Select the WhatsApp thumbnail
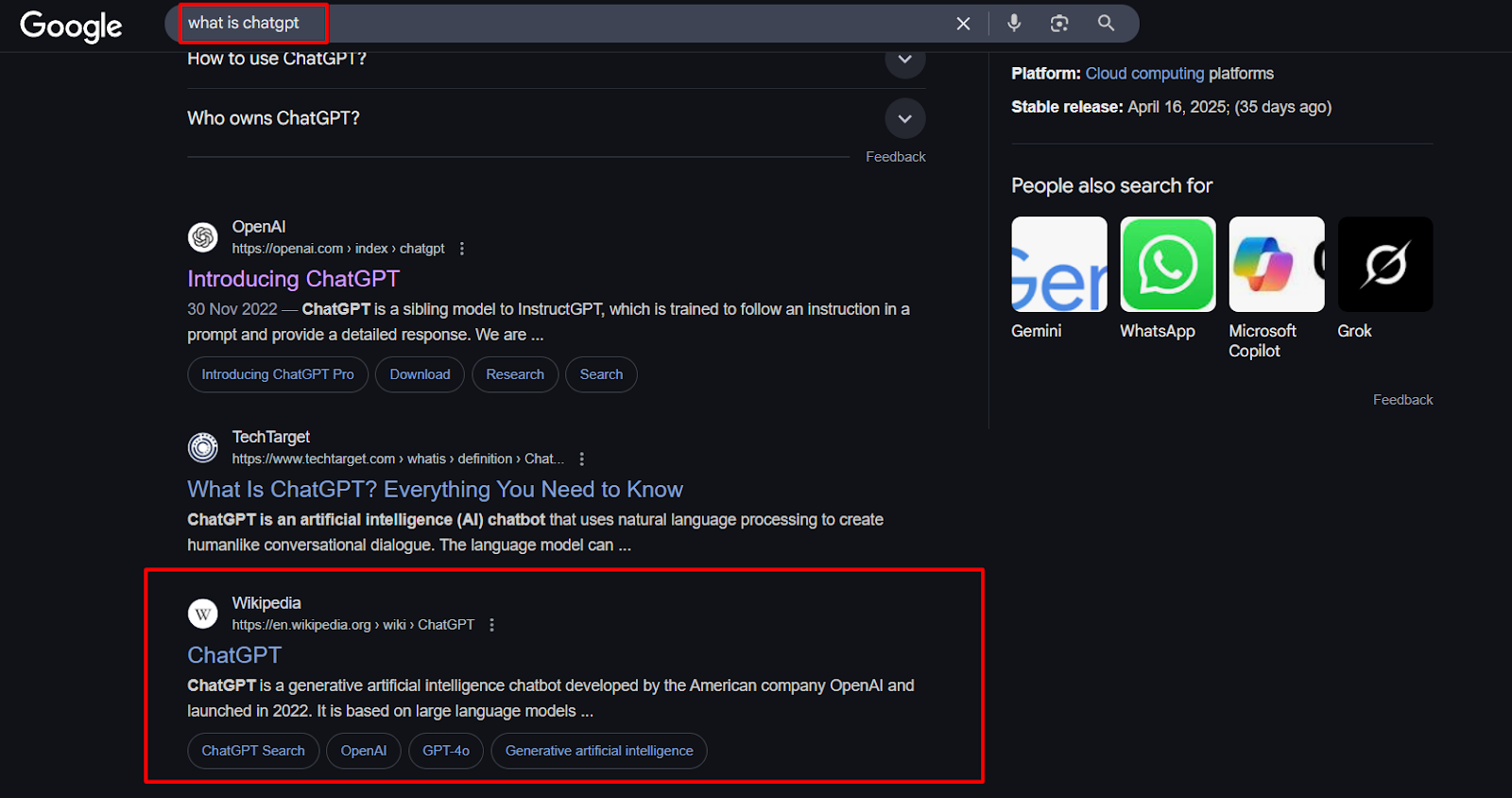The width and height of the screenshot is (1512, 798). pos(1168,265)
